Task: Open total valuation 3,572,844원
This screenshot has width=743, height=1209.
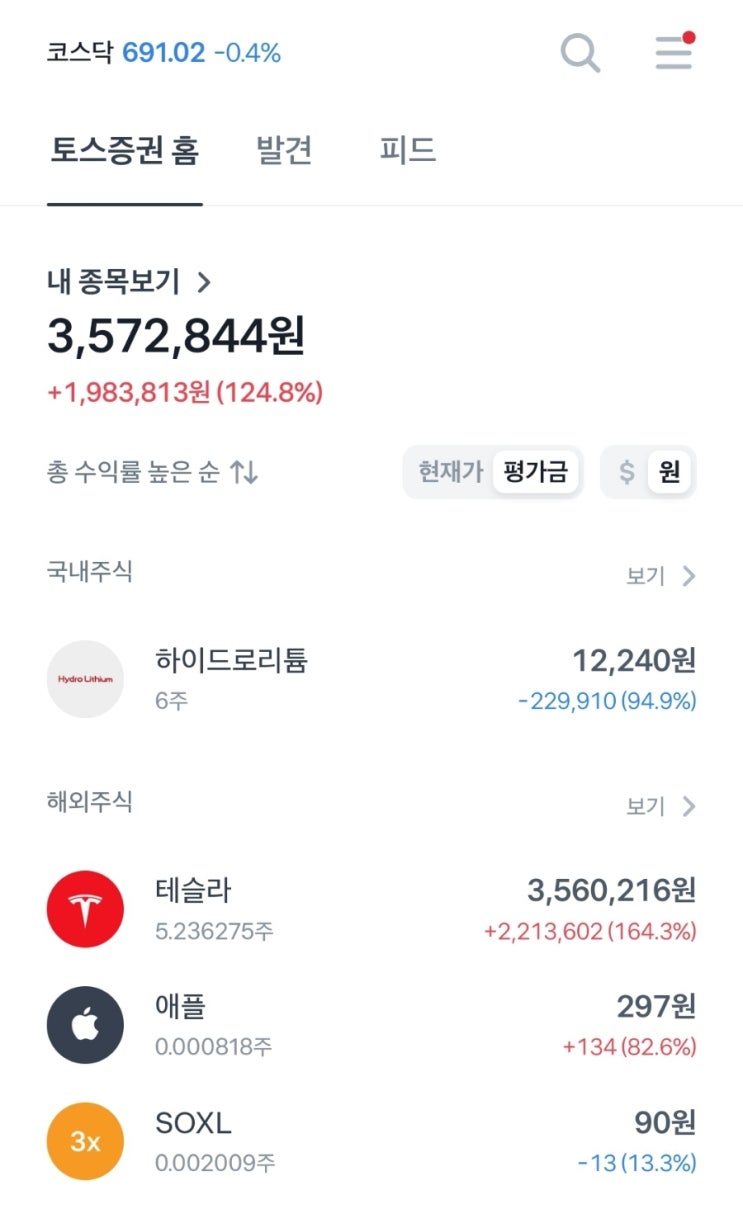Action: [x=176, y=337]
